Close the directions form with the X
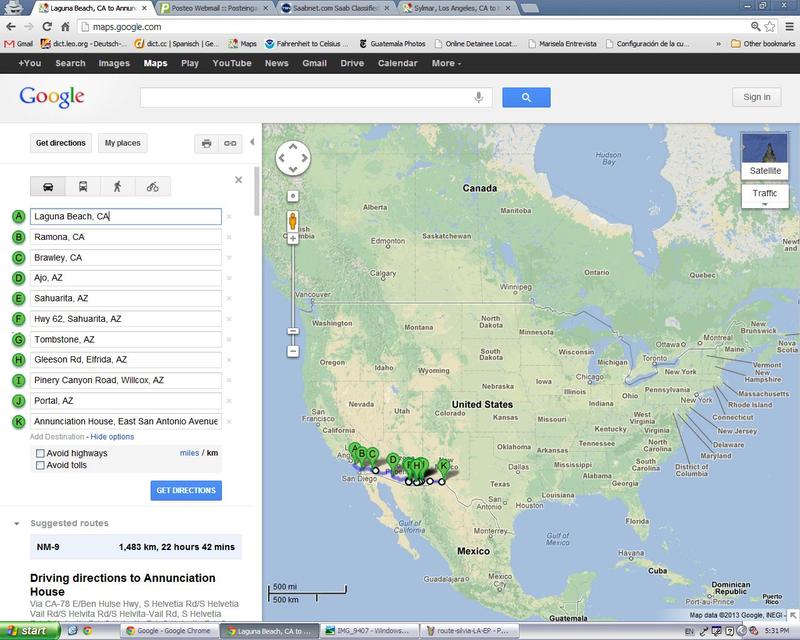The height and width of the screenshot is (640, 800). (x=238, y=180)
